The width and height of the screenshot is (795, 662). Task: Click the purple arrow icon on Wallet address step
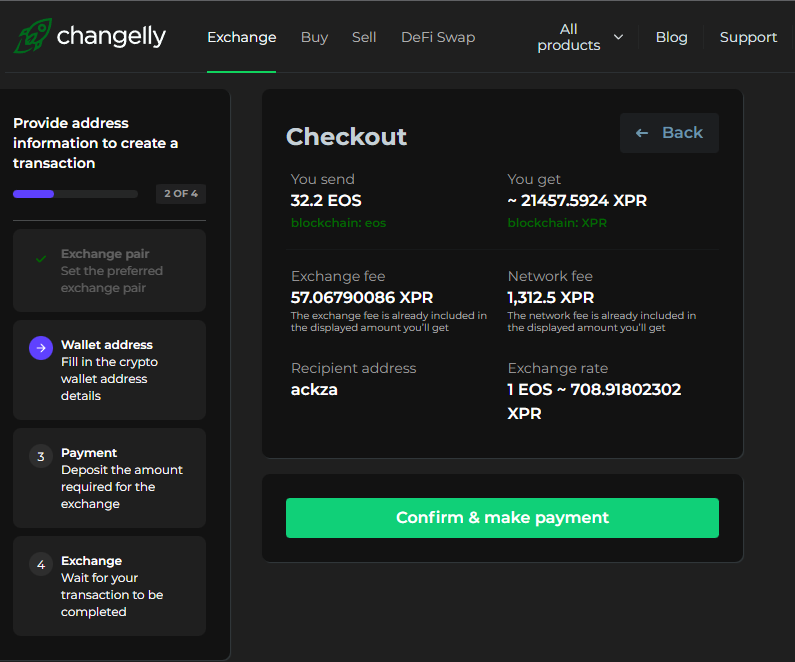pos(41,348)
